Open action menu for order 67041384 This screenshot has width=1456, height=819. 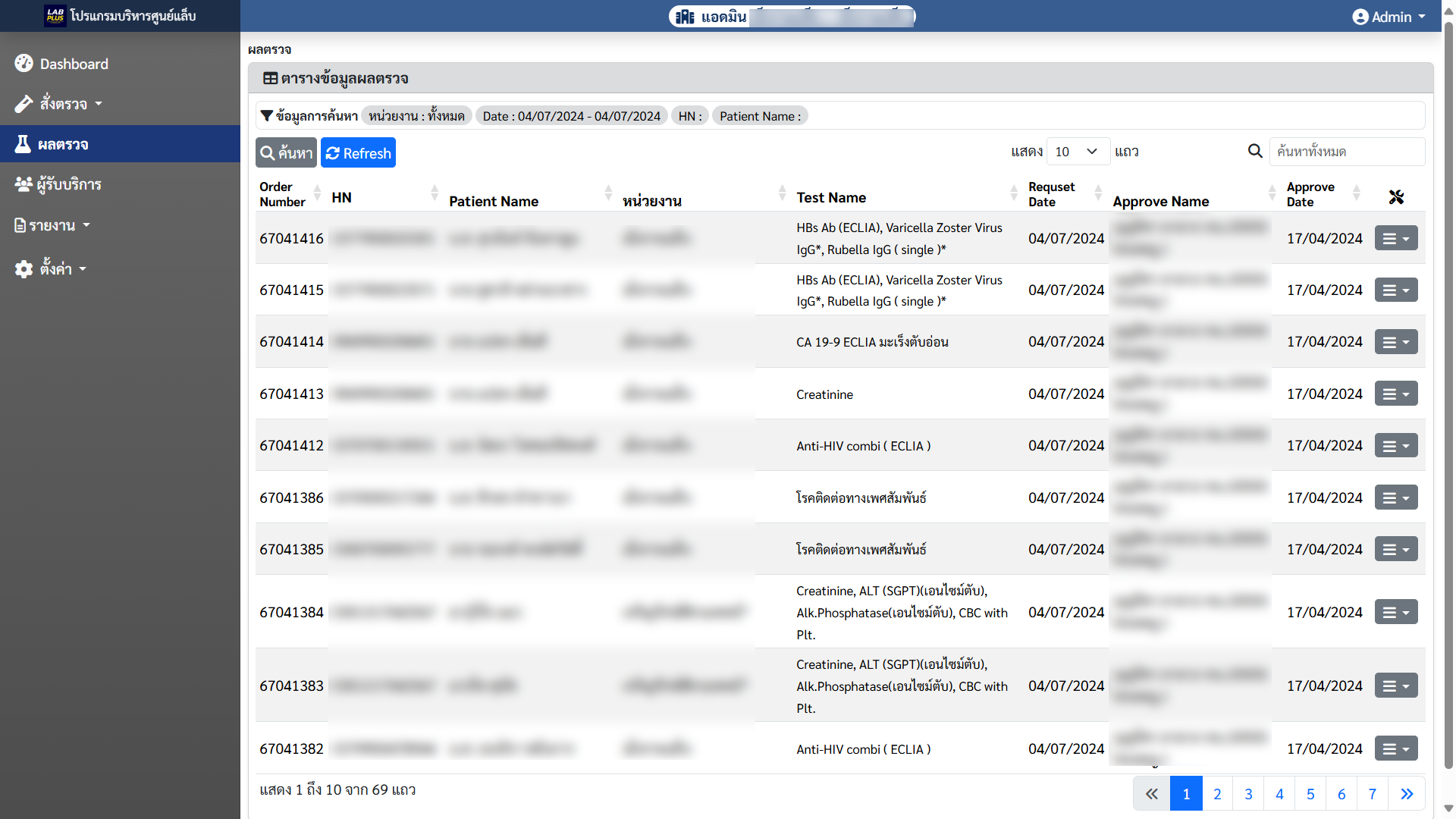point(1396,612)
